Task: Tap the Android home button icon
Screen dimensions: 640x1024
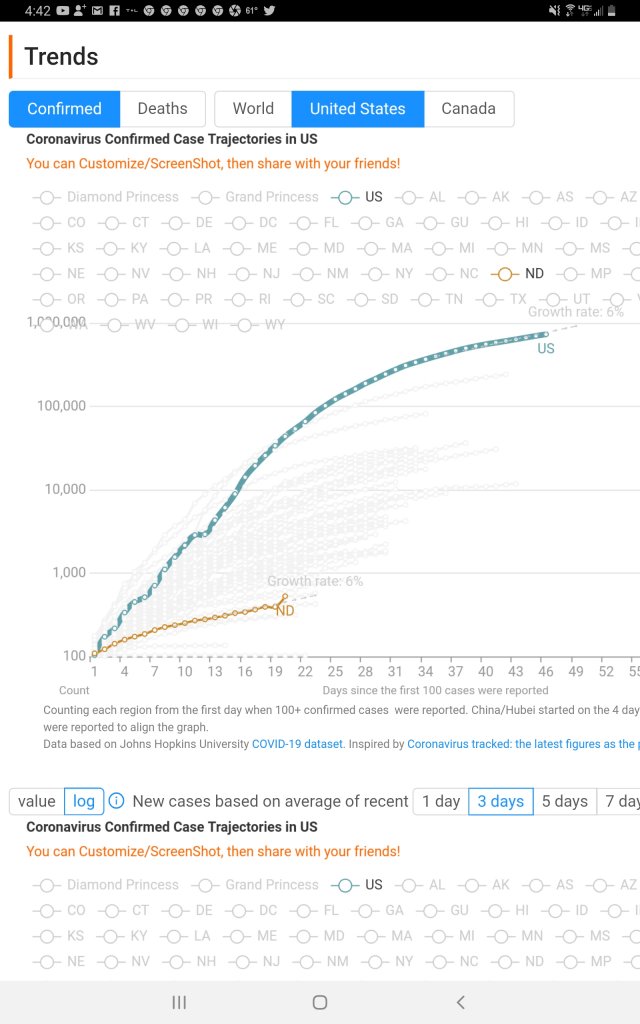Action: (x=320, y=1002)
